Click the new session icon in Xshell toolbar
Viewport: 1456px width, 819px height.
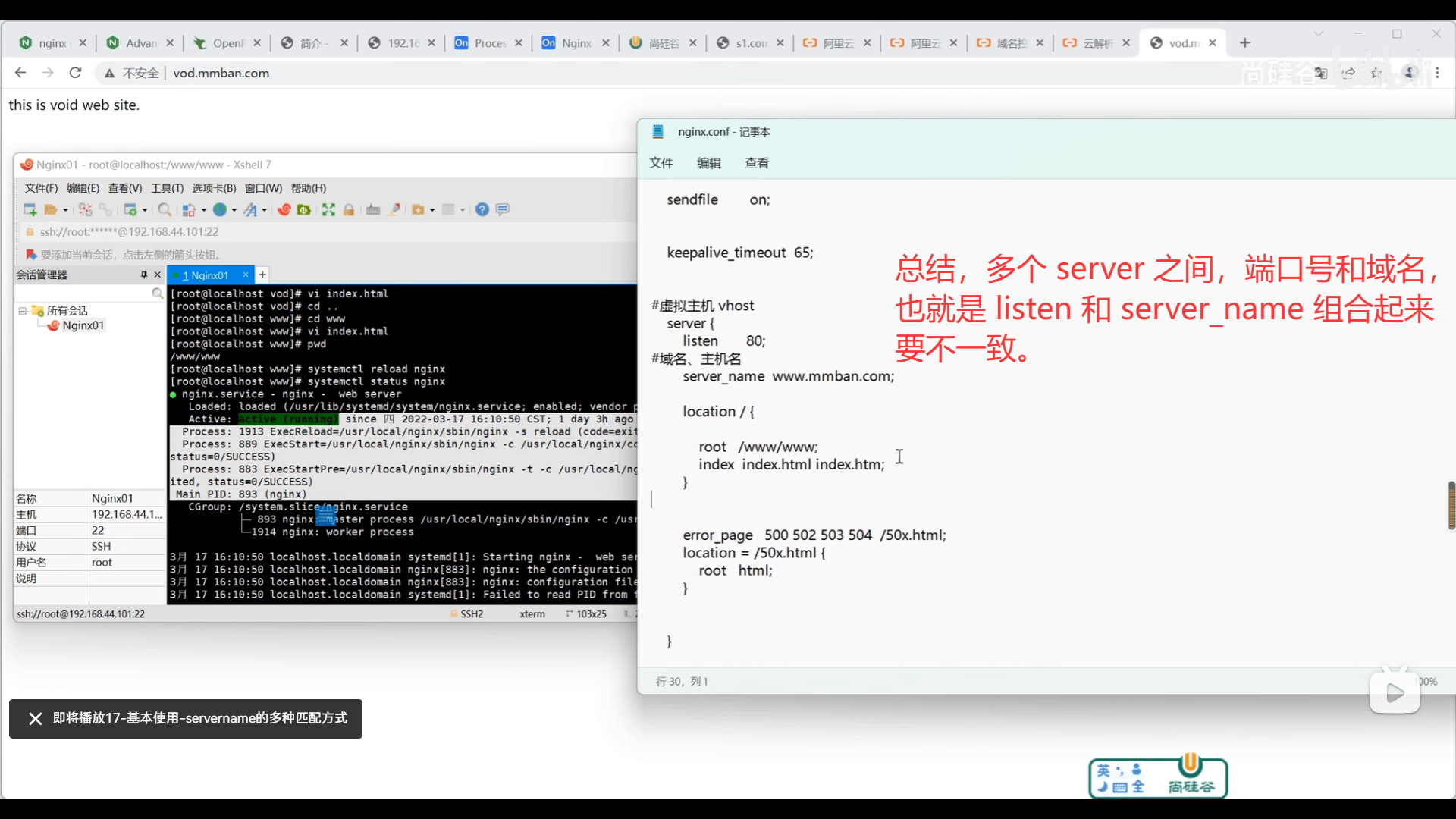[x=30, y=210]
